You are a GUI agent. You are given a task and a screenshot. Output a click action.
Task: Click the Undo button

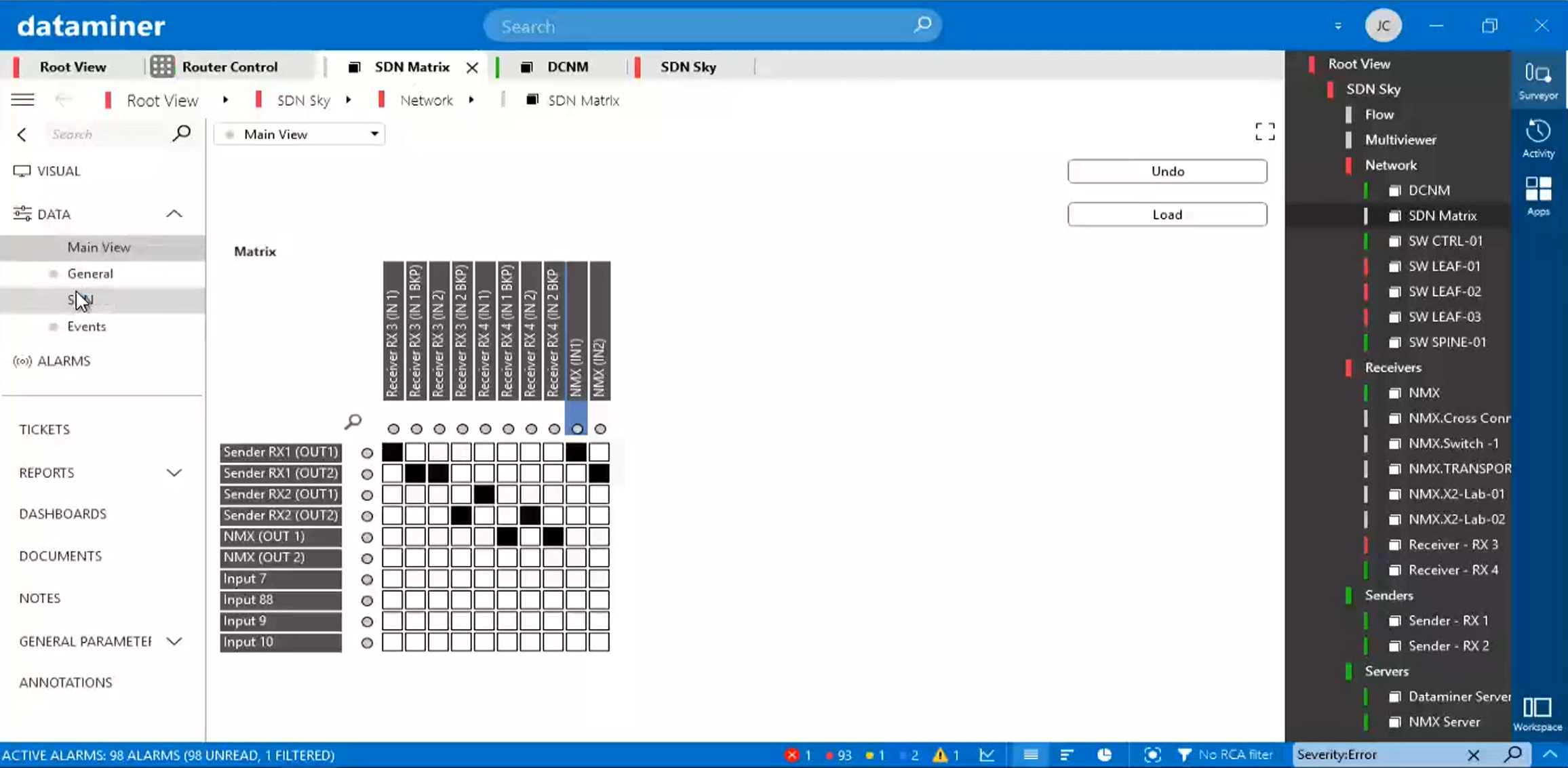(x=1167, y=171)
